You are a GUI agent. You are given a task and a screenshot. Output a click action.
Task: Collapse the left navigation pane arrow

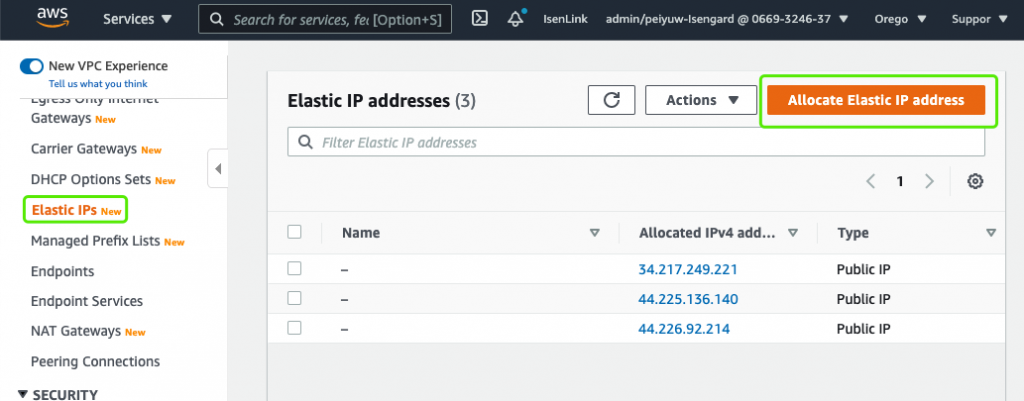217,168
